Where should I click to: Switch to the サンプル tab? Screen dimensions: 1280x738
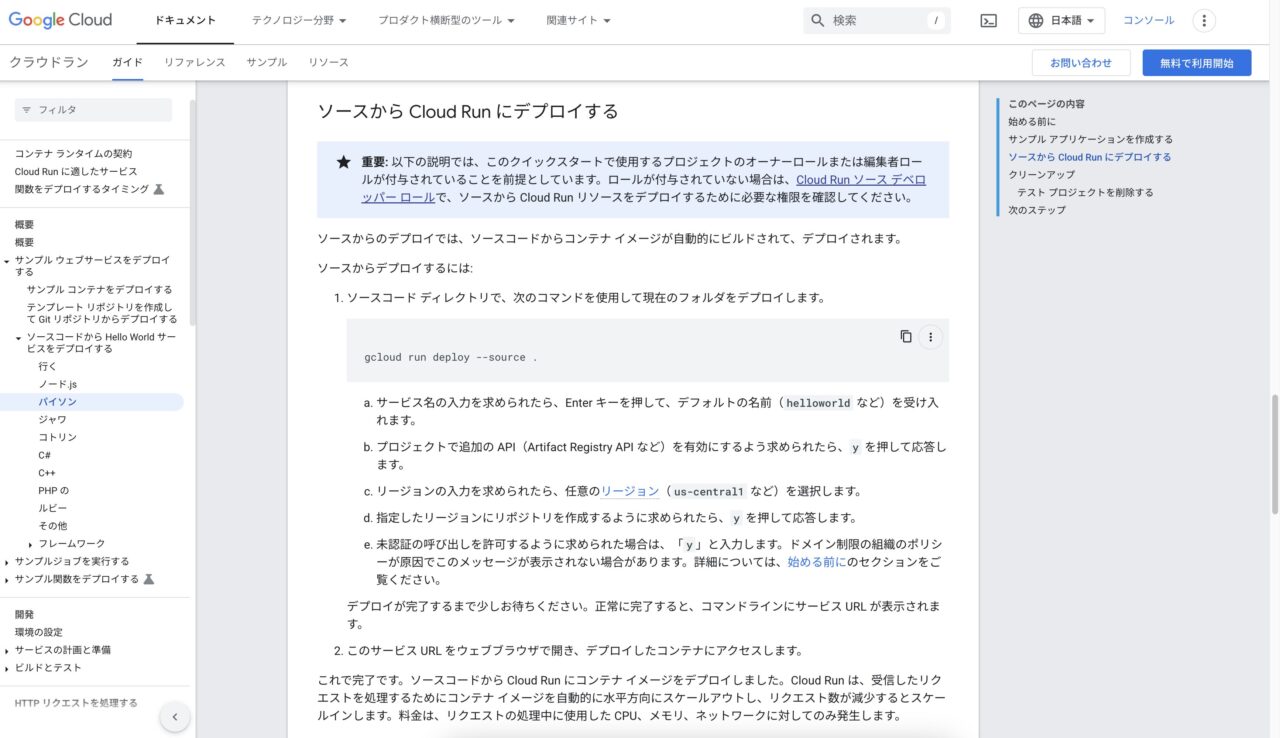tap(266, 62)
